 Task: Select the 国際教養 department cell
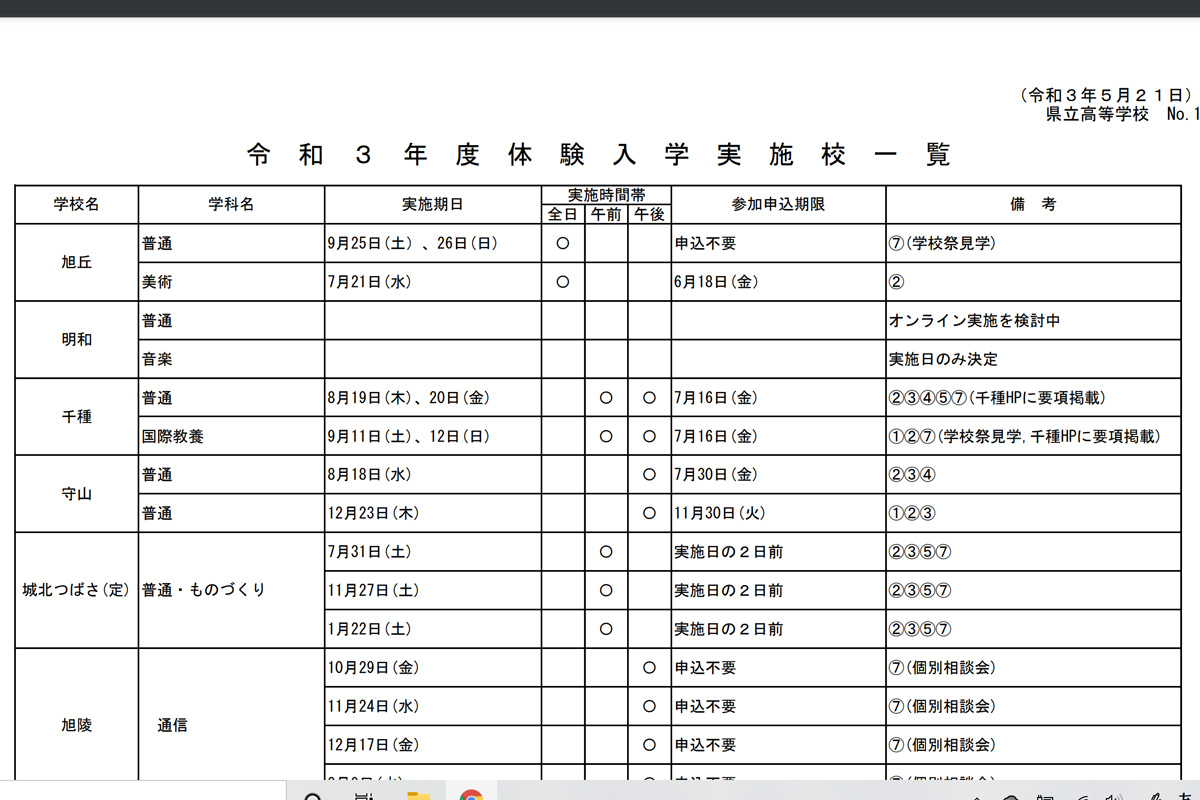click(171, 437)
